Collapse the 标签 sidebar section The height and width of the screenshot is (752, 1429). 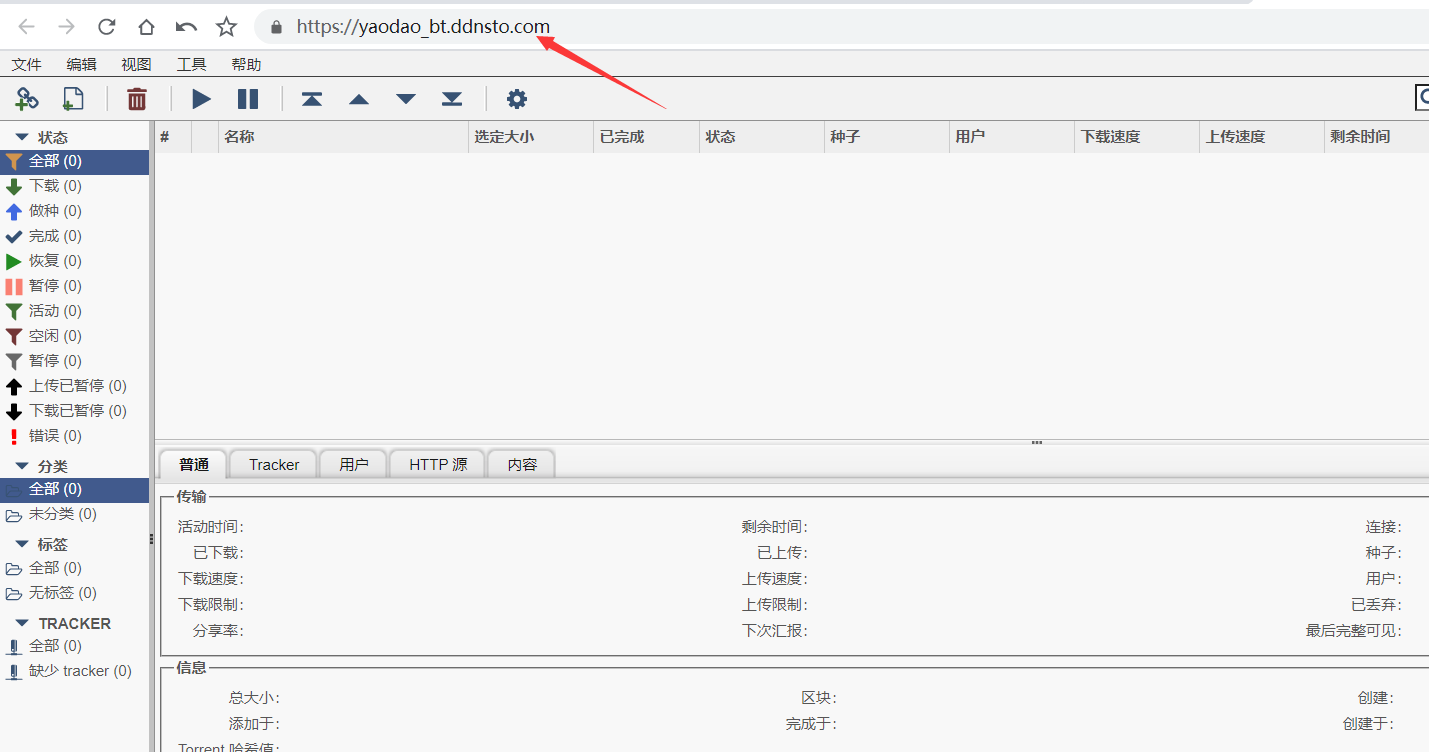[22, 544]
